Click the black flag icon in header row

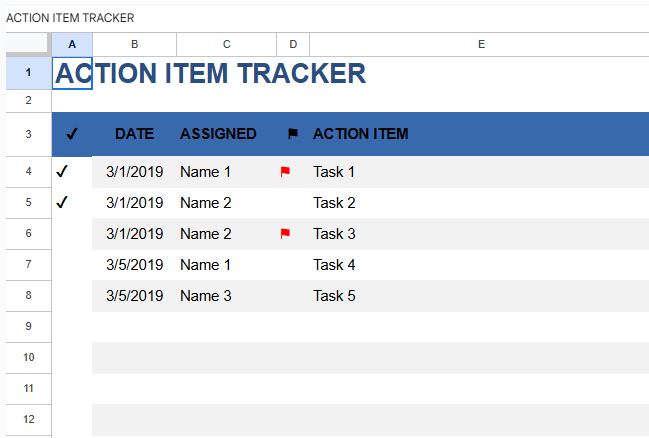(293, 134)
